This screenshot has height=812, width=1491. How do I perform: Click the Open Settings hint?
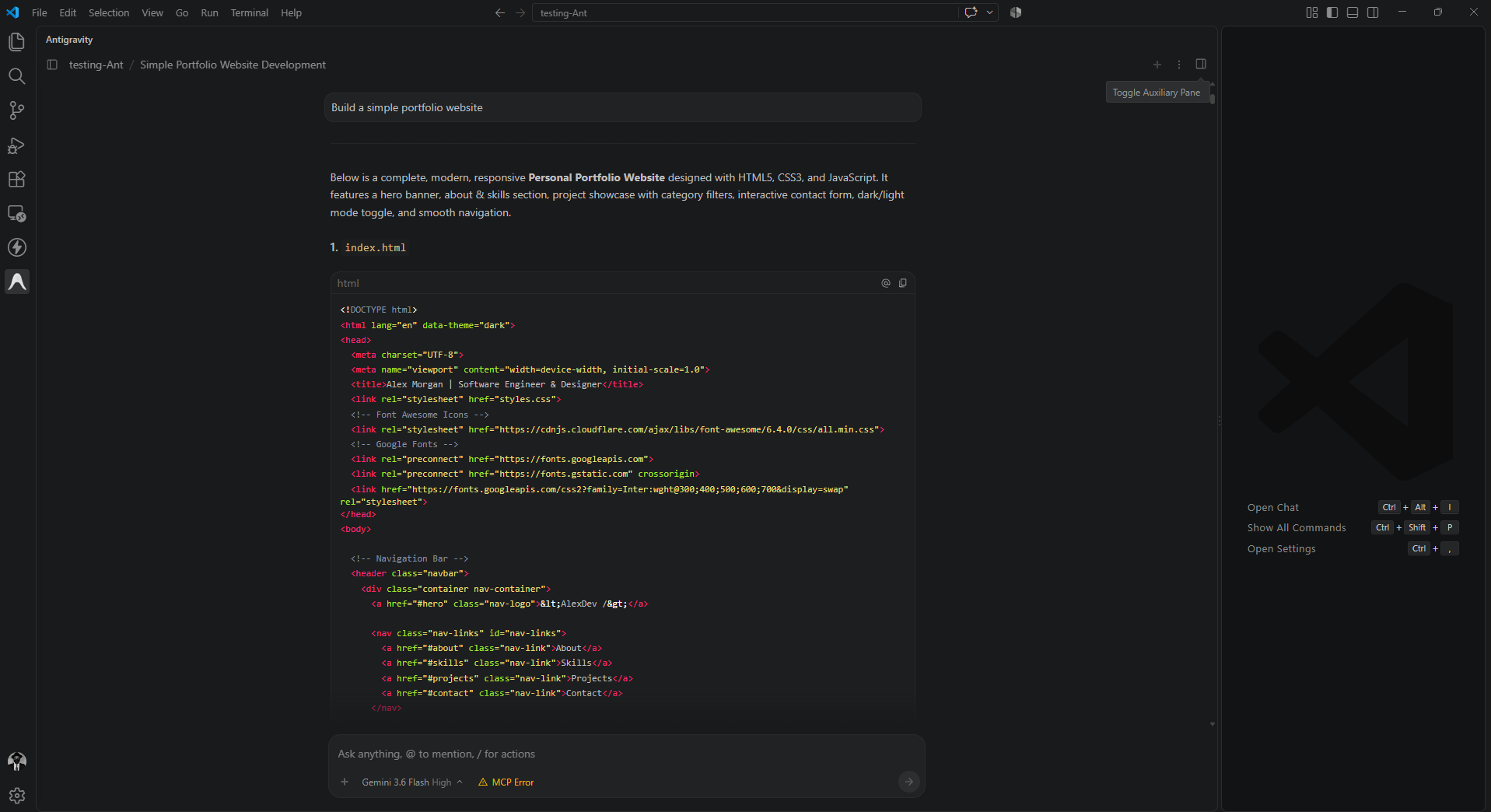point(1281,548)
